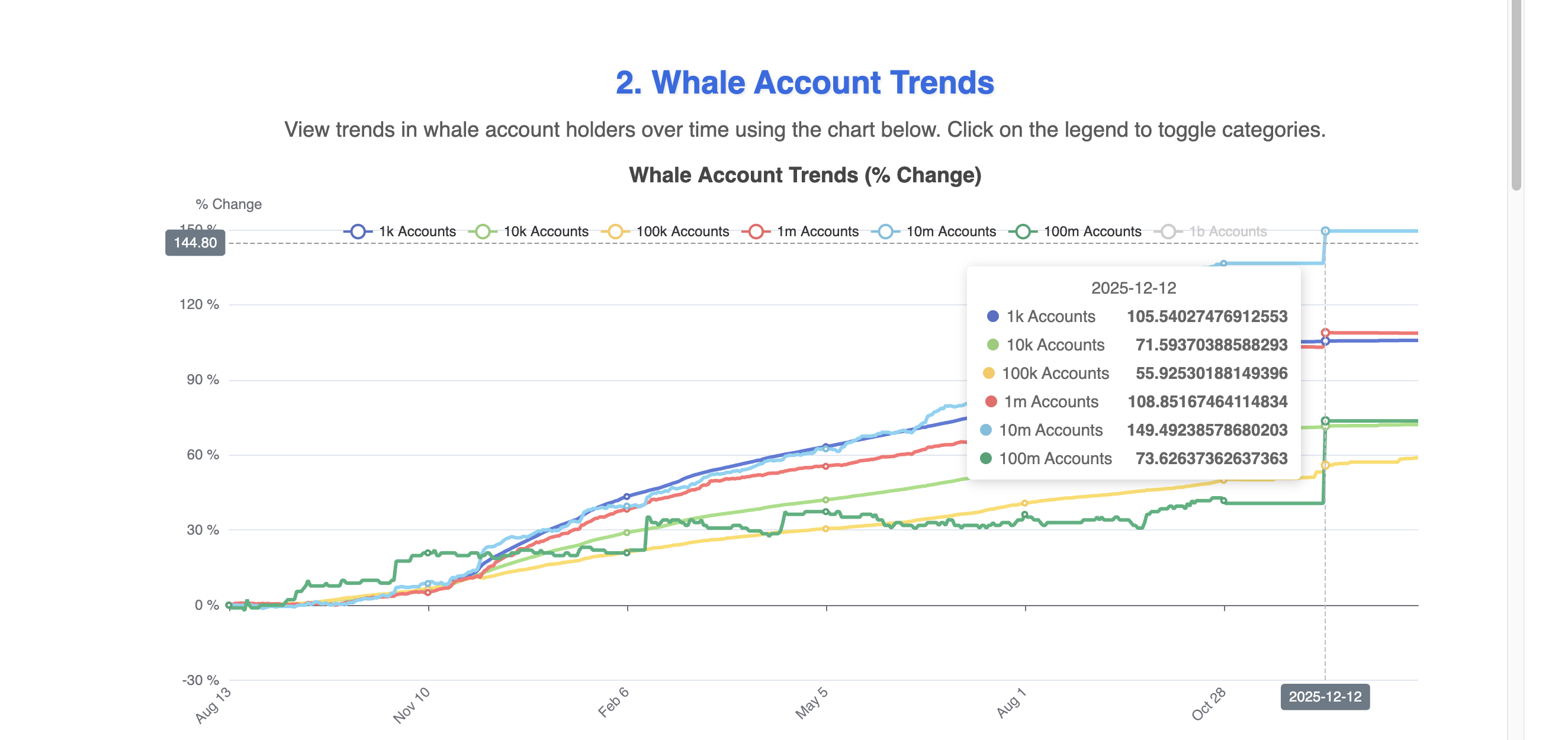Image resolution: width=1568 pixels, height=740 pixels.
Task: Click the grayed 1b Accounts legend marker
Action: click(x=1168, y=231)
